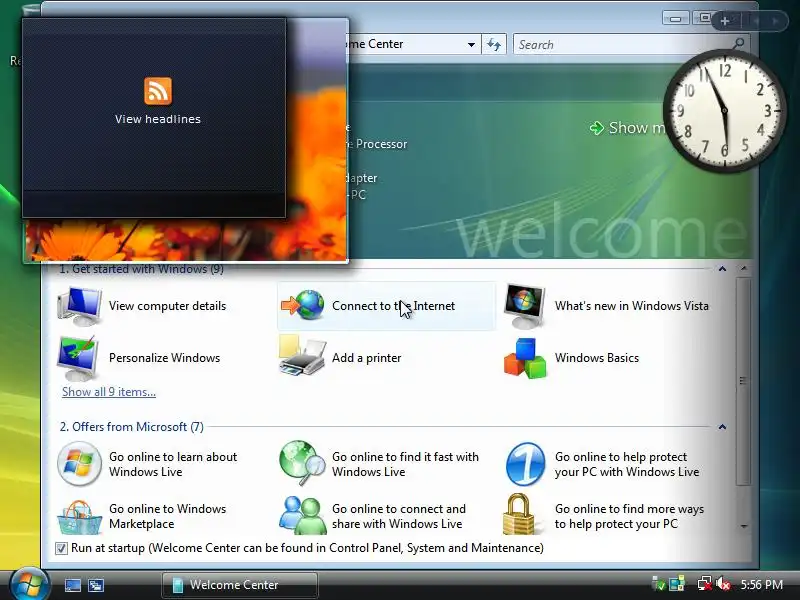Collapse the Offers from Microsoft section
This screenshot has height=600, width=800.
722,427
